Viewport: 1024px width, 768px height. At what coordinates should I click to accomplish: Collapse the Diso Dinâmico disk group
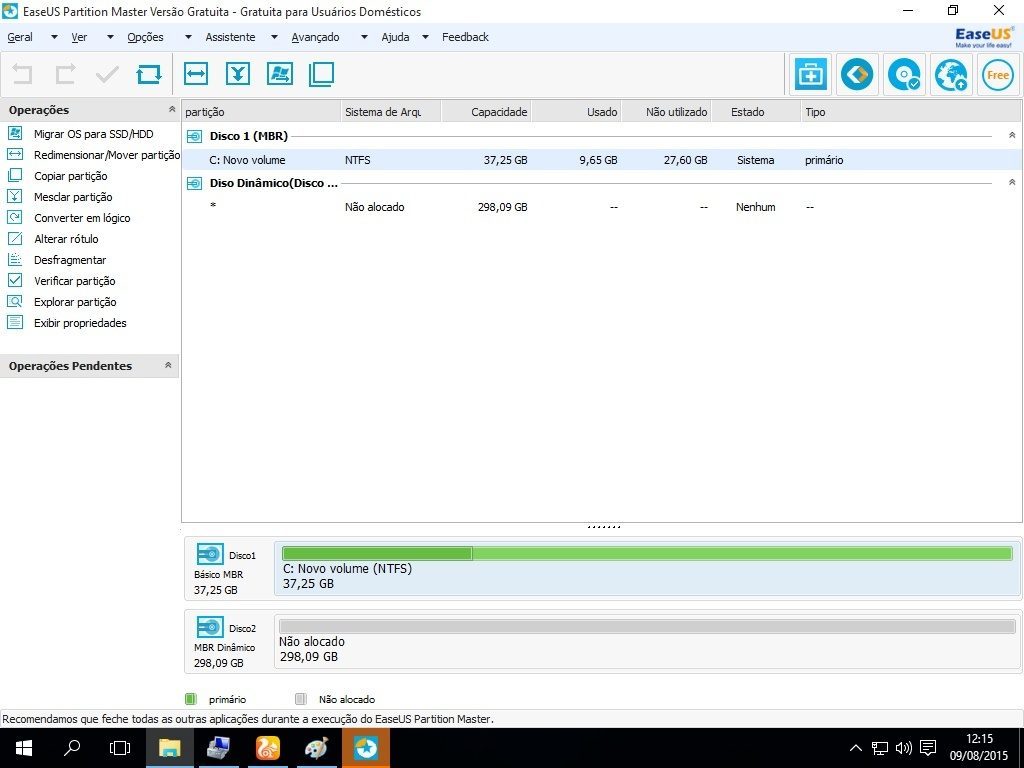click(1012, 182)
